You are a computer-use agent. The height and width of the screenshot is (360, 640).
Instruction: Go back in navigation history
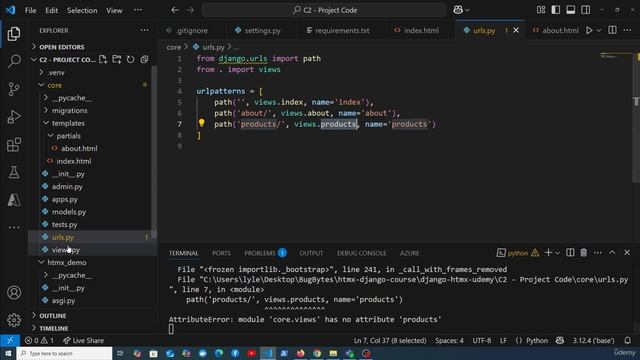tap(175, 10)
